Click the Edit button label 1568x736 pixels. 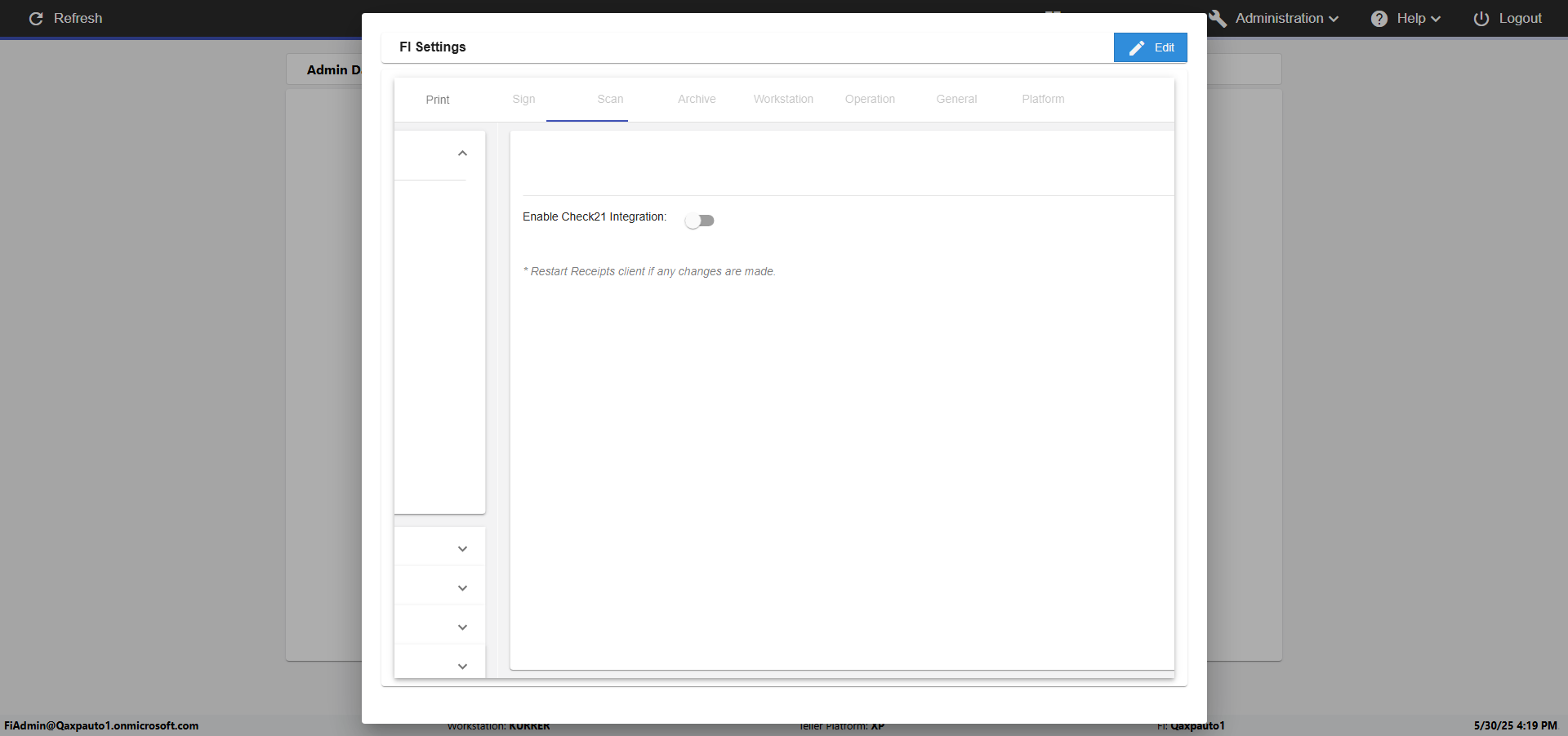click(x=1165, y=48)
